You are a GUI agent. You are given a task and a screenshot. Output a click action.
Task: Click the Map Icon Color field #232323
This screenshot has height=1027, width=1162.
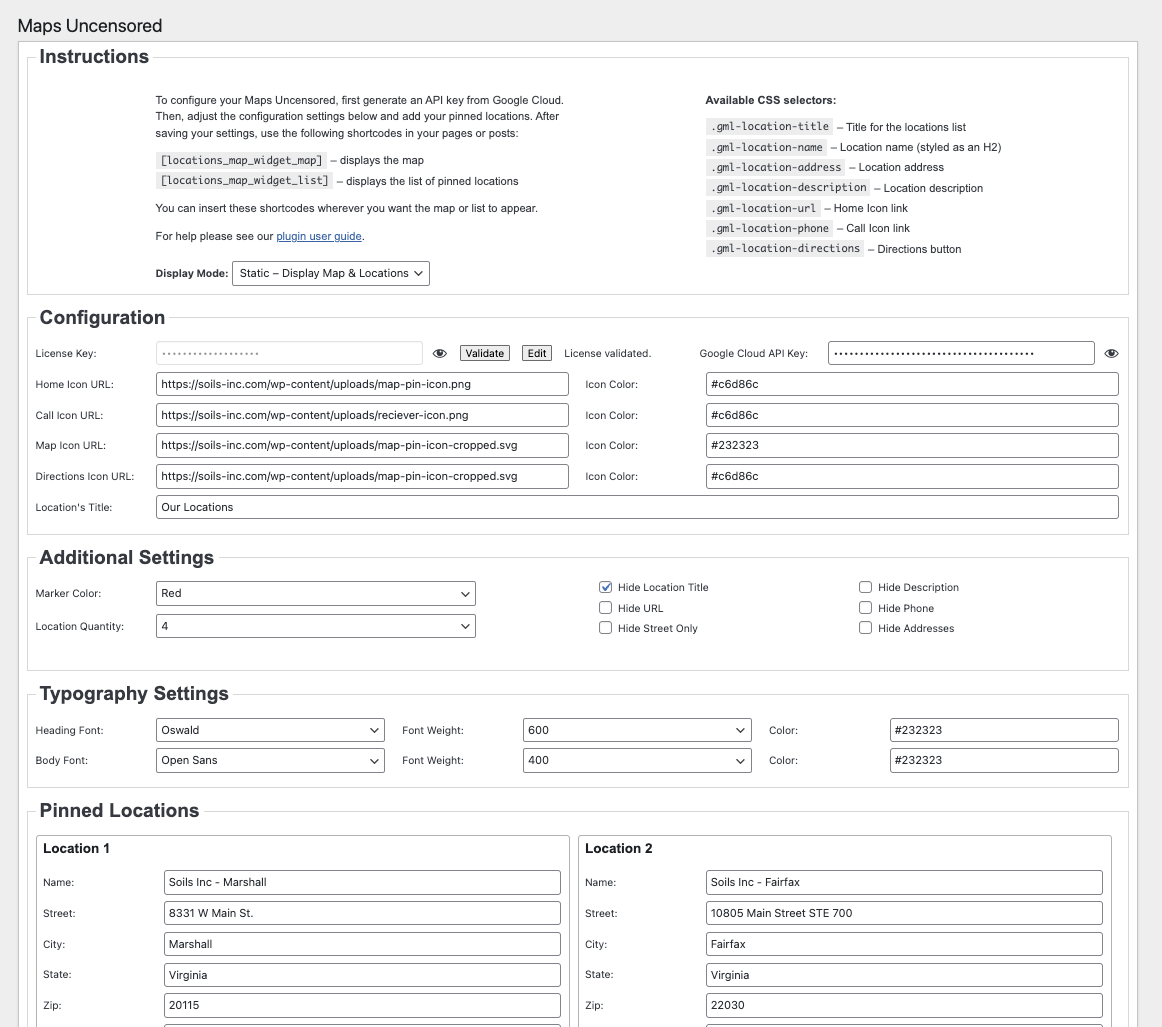point(912,445)
